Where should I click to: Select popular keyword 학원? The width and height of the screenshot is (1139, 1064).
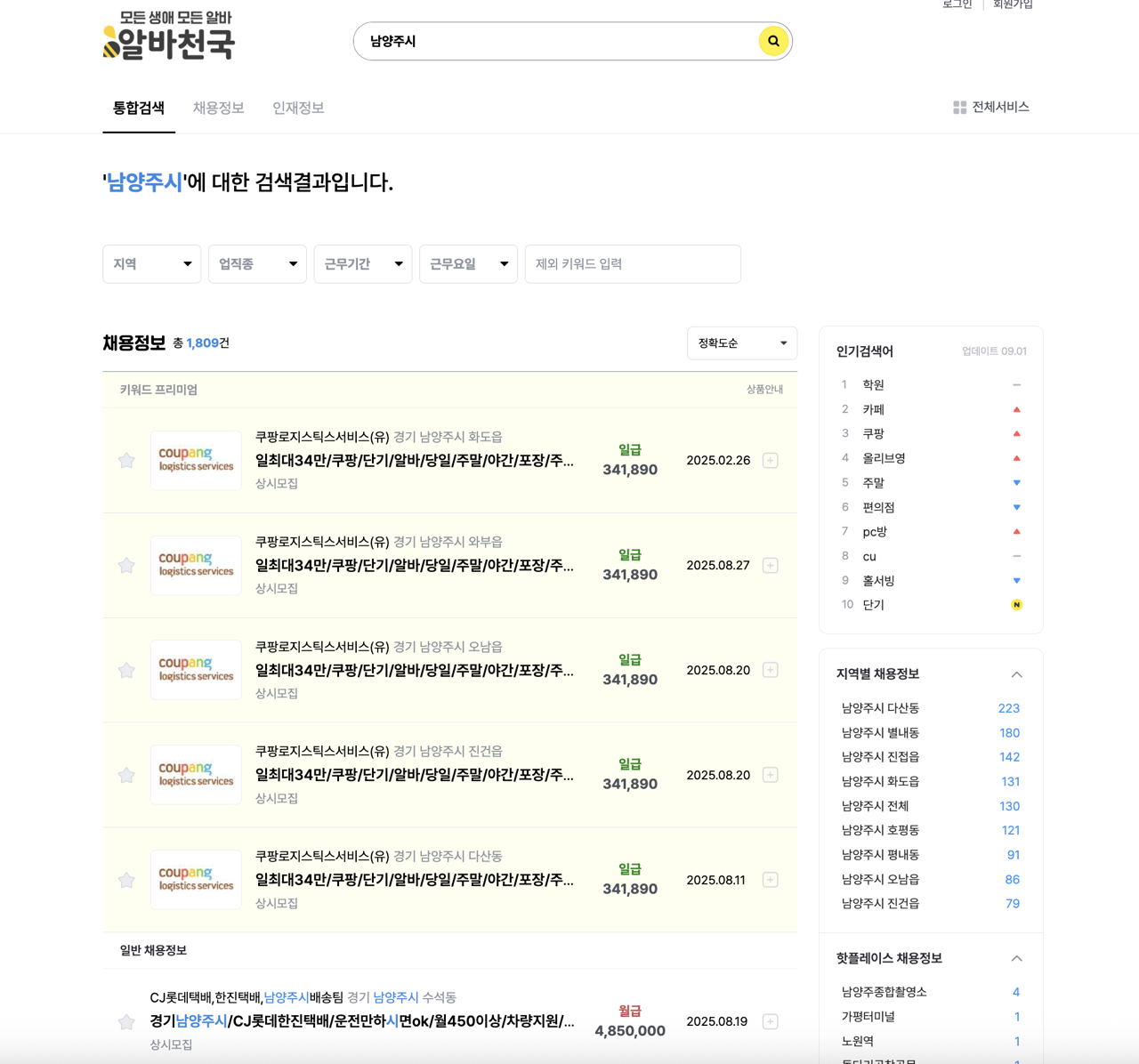point(873,385)
